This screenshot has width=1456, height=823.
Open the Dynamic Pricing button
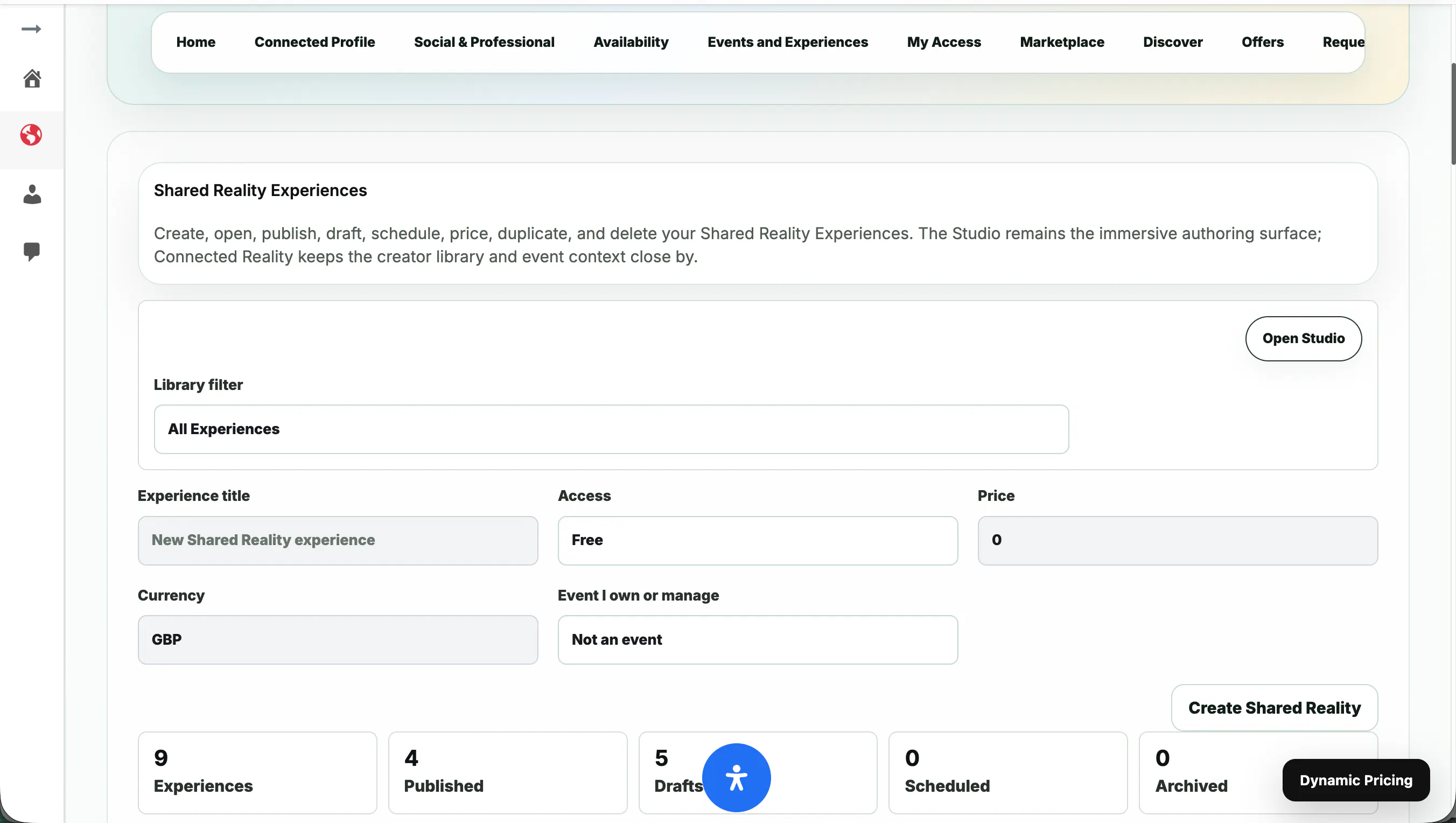[x=1355, y=780]
